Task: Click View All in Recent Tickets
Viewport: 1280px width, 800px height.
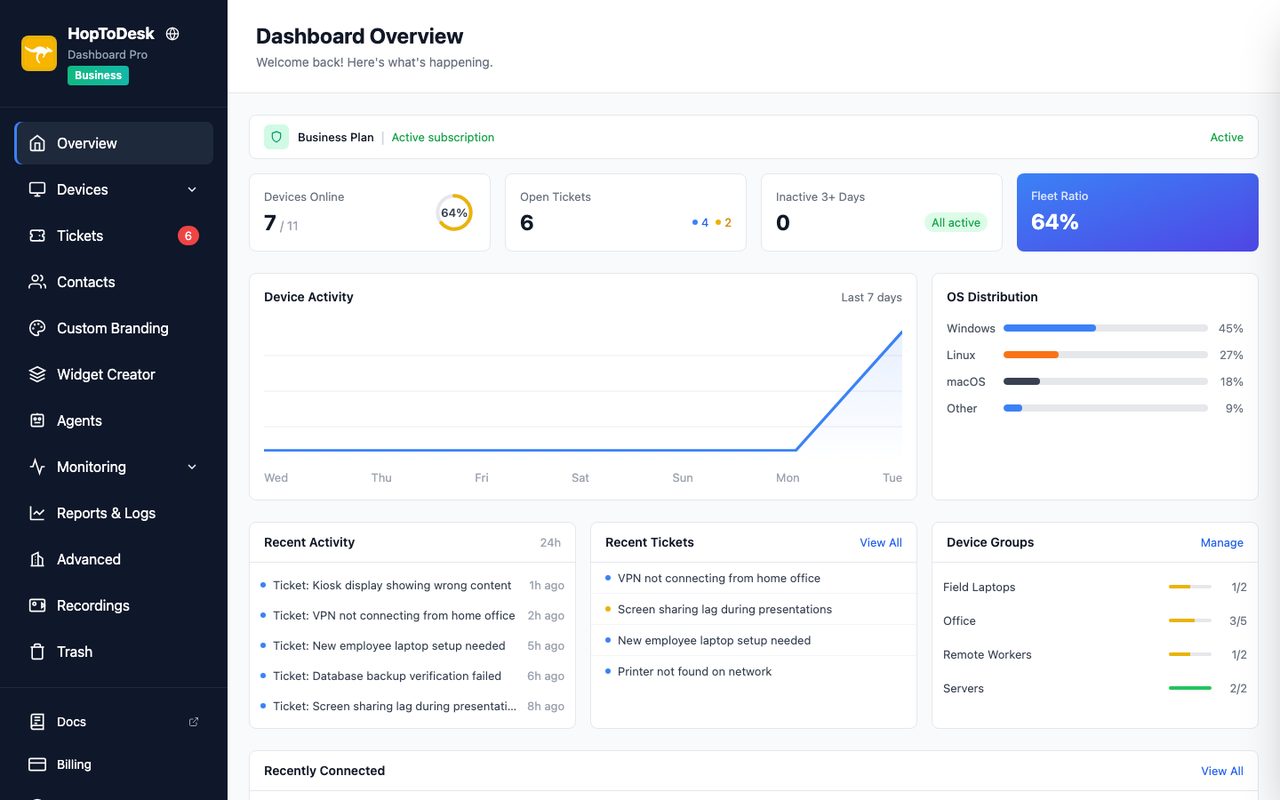Action: [881, 543]
